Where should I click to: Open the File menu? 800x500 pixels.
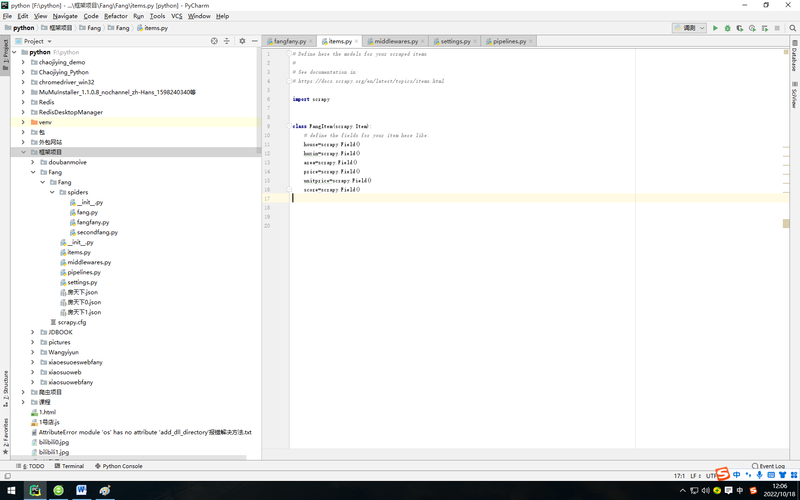pyautogui.click(x=7, y=16)
